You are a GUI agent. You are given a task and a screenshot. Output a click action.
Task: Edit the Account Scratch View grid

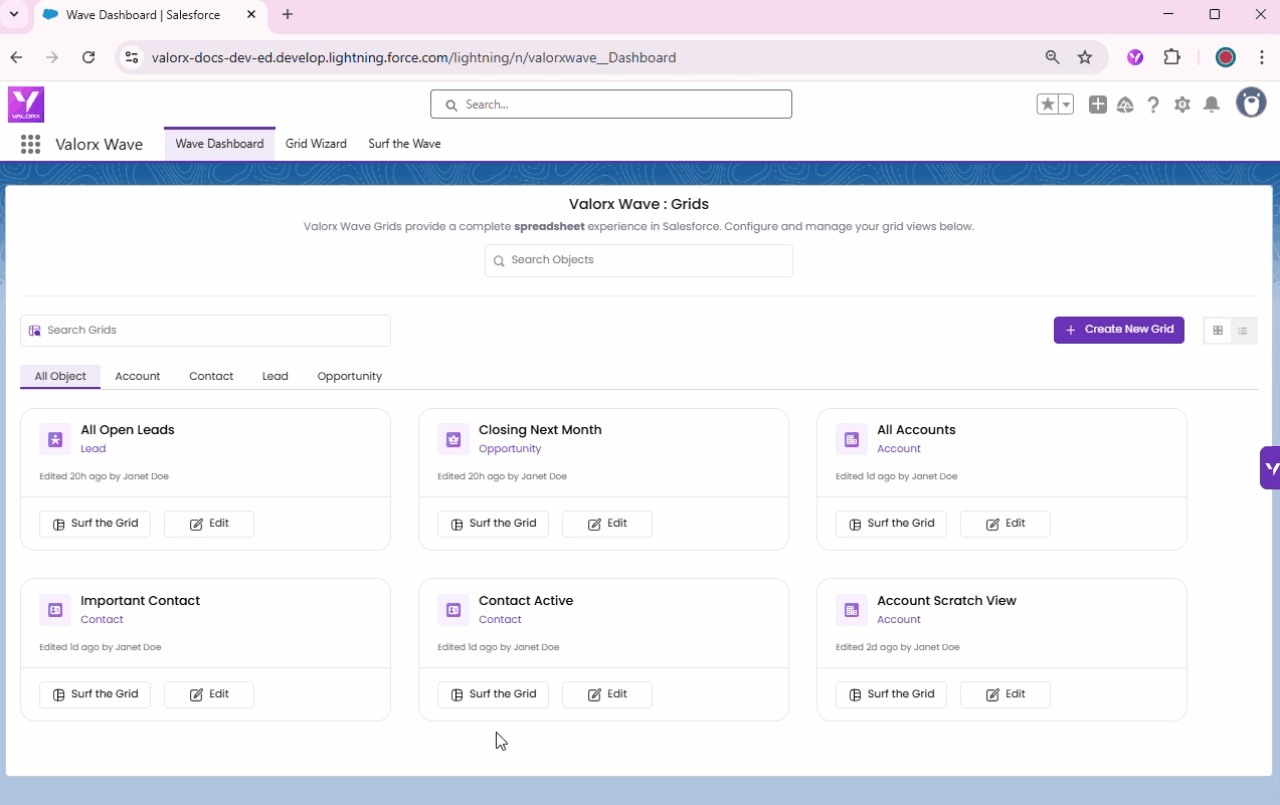1005,695
